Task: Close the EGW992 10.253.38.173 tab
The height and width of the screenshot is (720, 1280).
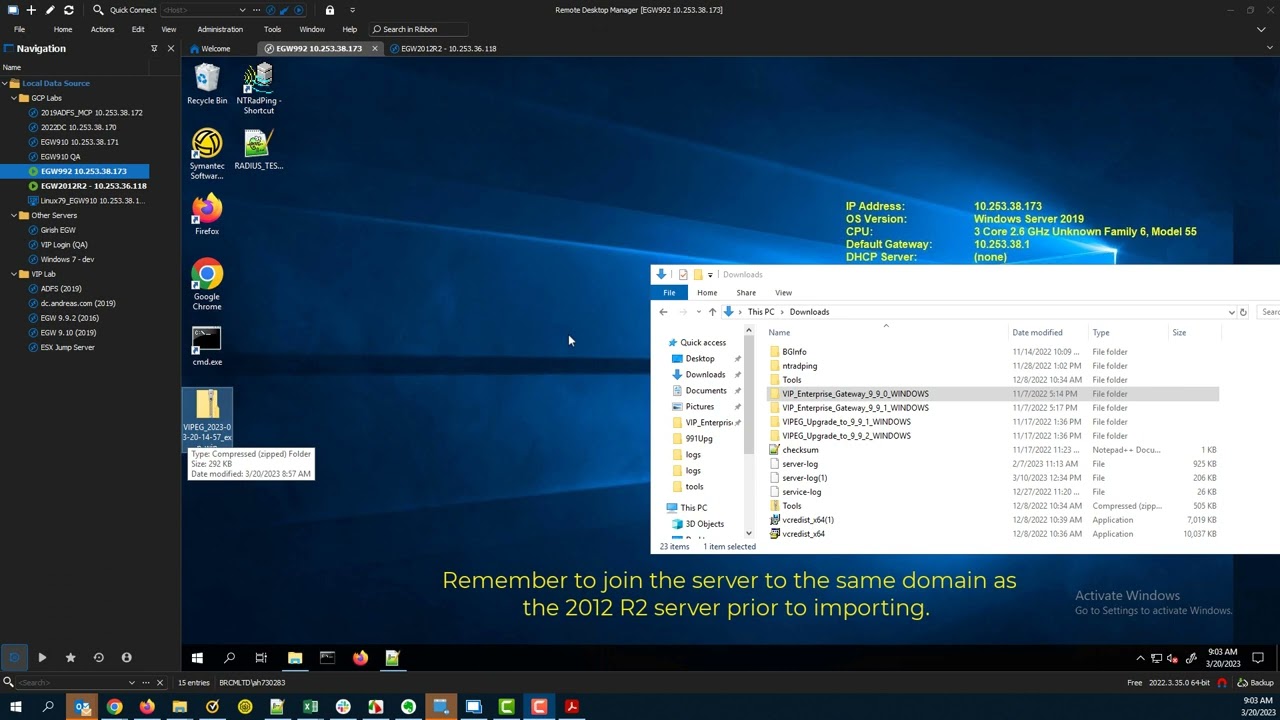Action: pos(375,48)
